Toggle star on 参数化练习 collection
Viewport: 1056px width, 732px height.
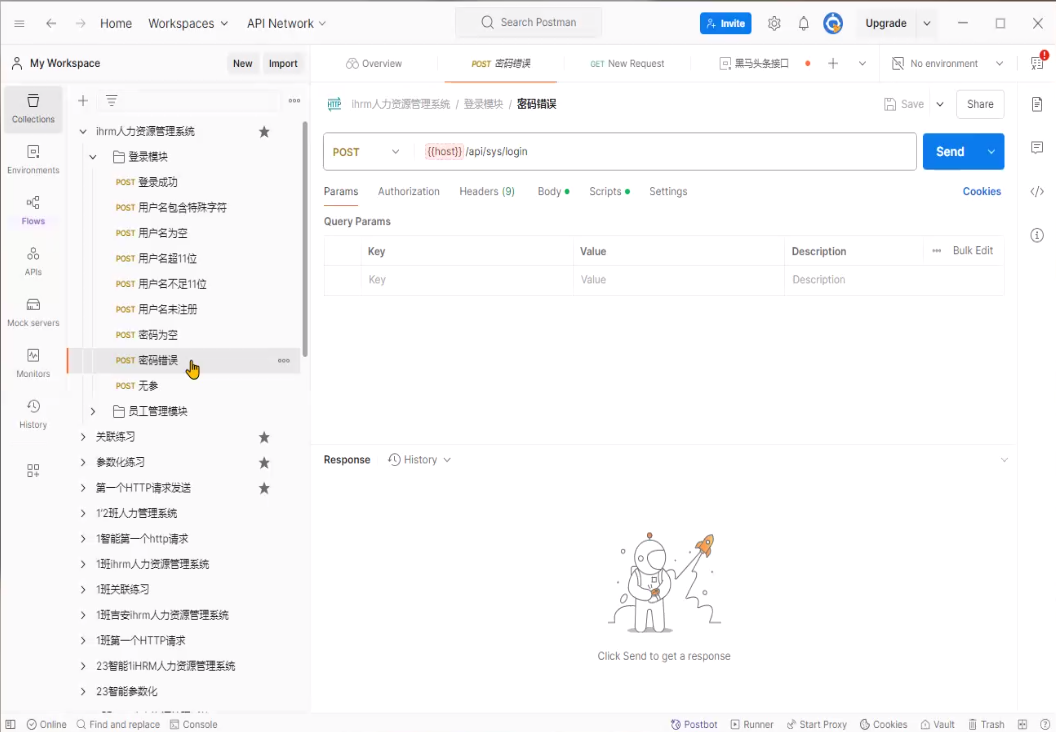tap(264, 463)
